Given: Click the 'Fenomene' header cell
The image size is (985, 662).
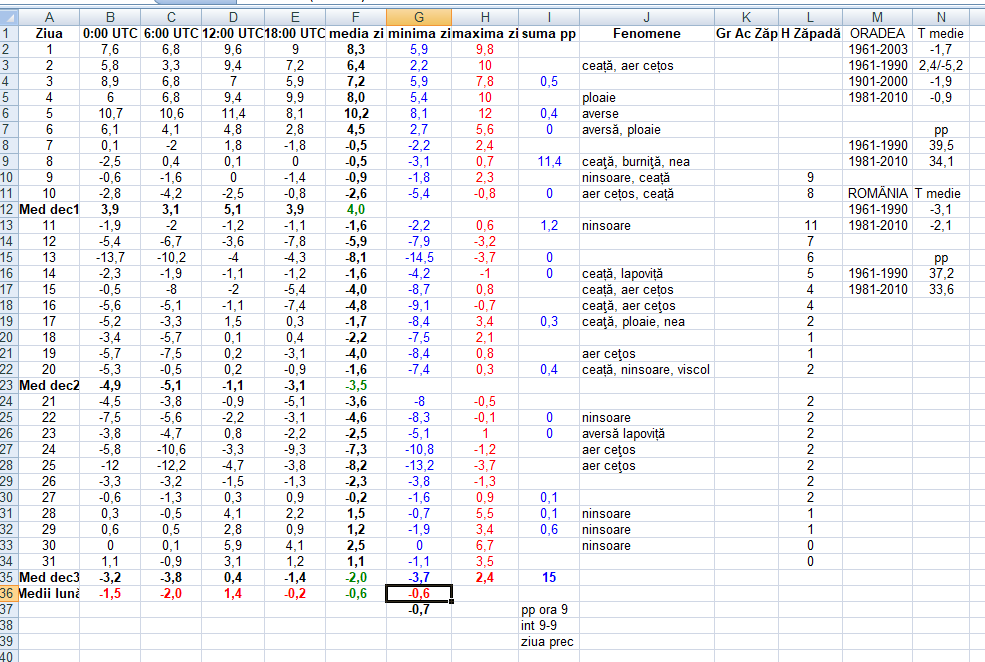Looking at the screenshot, I should [646, 34].
